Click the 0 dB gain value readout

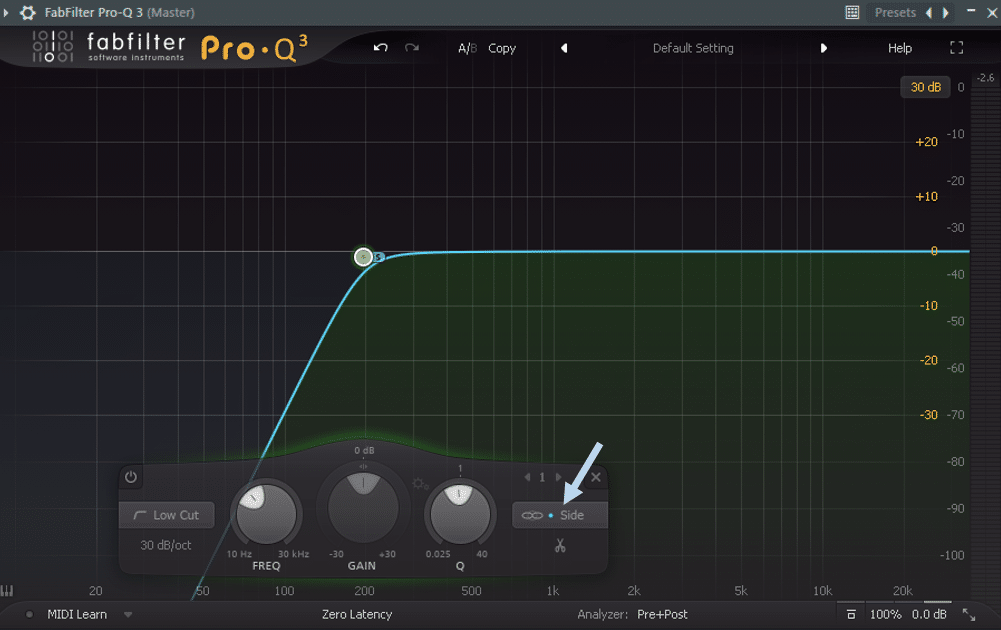point(364,451)
